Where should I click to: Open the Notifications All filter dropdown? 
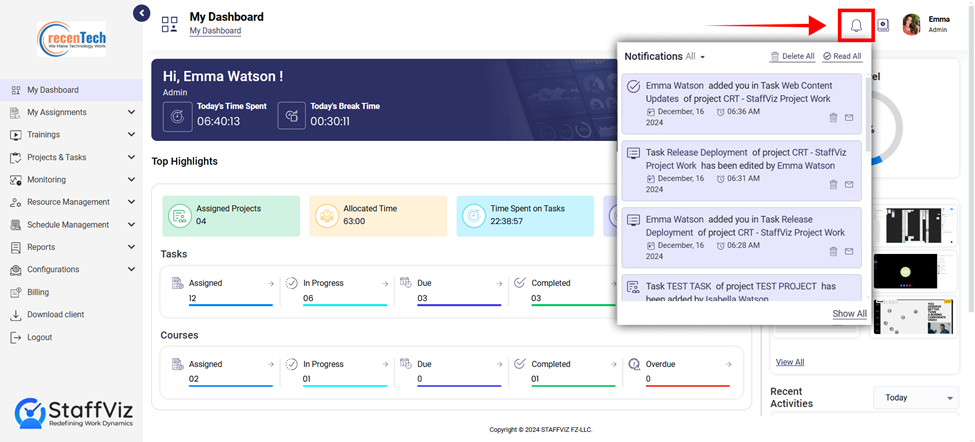696,57
